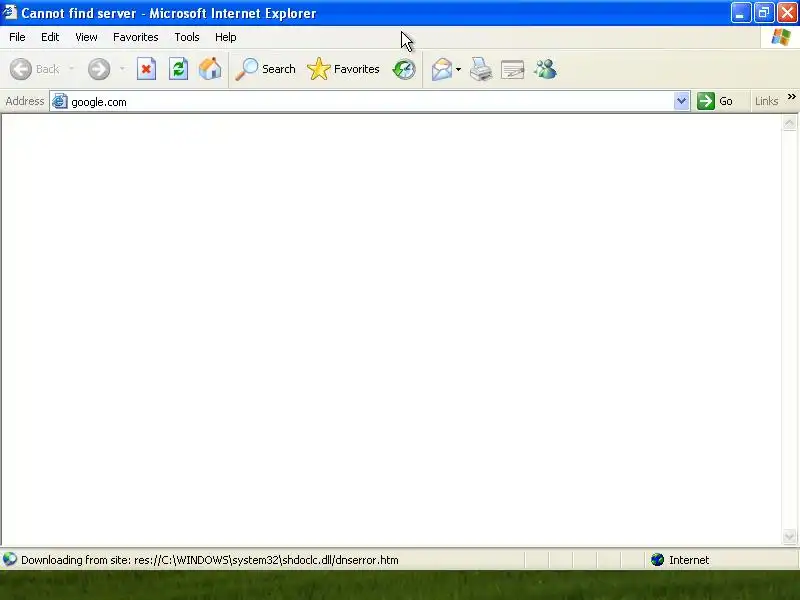Click the IE icon in title bar
Screen dimensions: 800x600
click(10, 12)
